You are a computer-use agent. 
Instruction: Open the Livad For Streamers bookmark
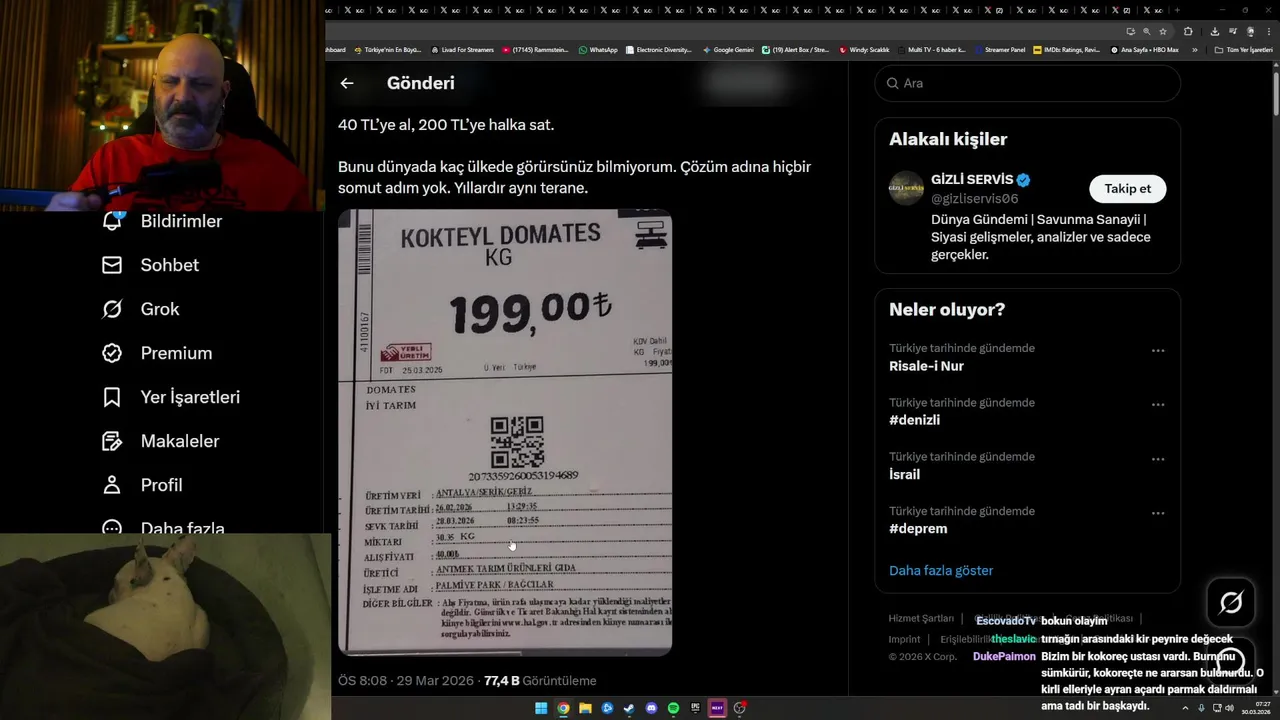pos(462,50)
